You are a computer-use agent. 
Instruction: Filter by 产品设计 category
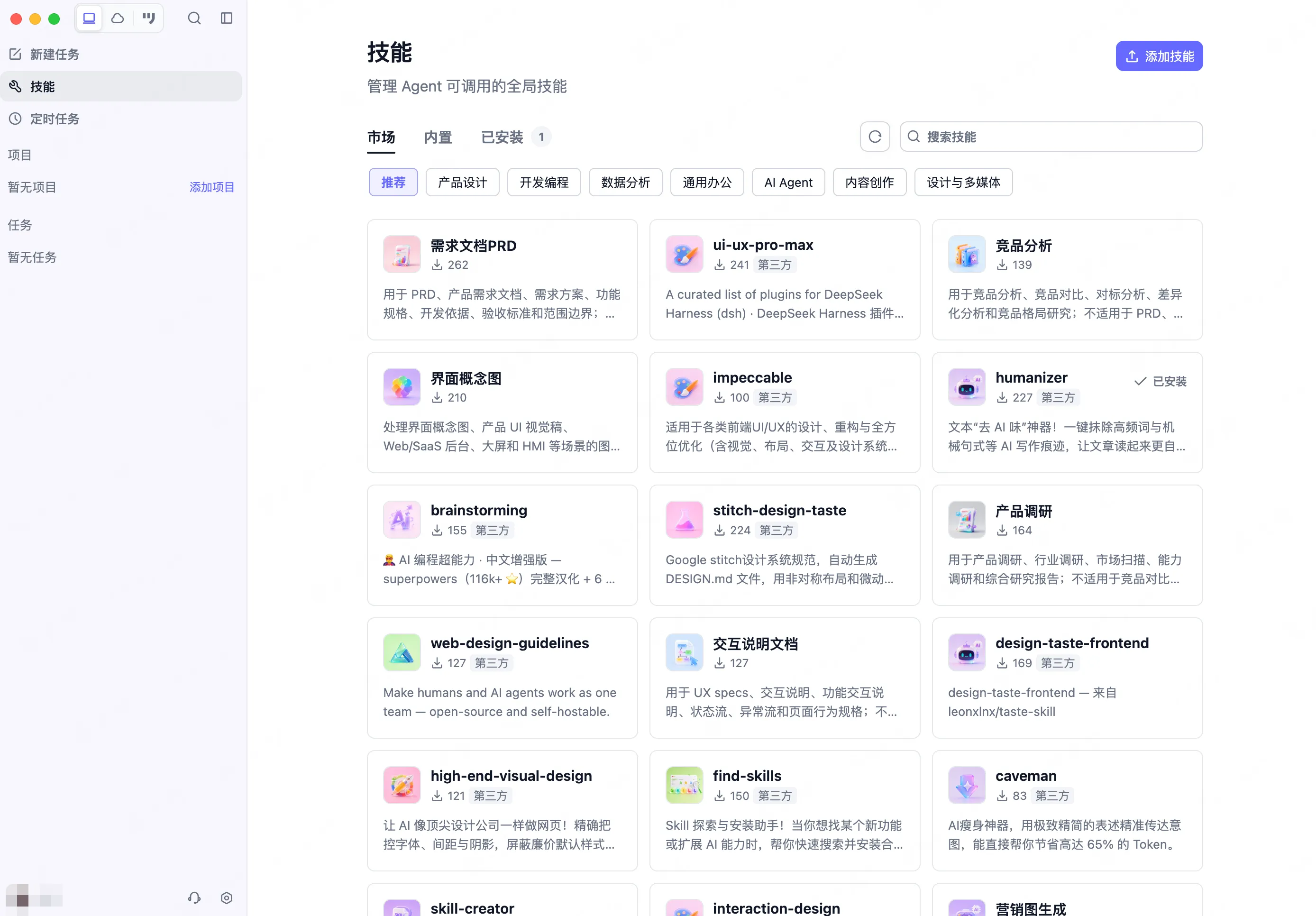462,182
